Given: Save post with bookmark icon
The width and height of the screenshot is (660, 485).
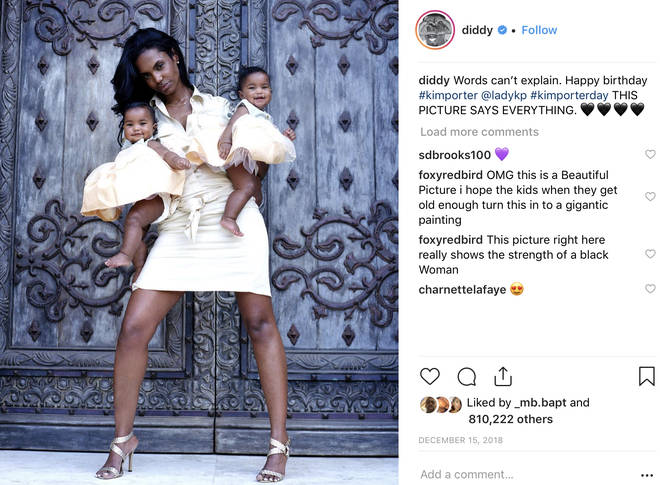Looking at the screenshot, I should point(647,376).
